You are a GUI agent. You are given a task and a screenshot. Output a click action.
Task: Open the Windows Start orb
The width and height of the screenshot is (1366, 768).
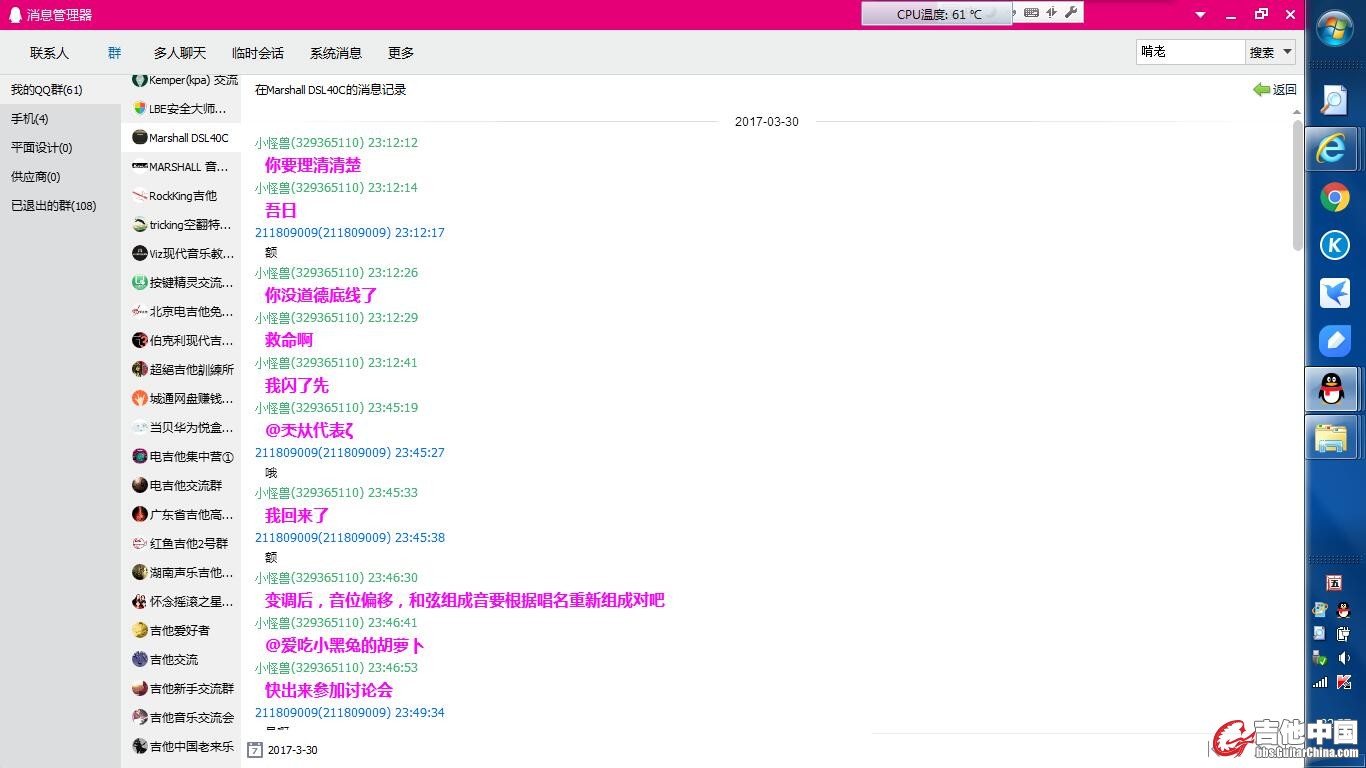pyautogui.click(x=1335, y=28)
